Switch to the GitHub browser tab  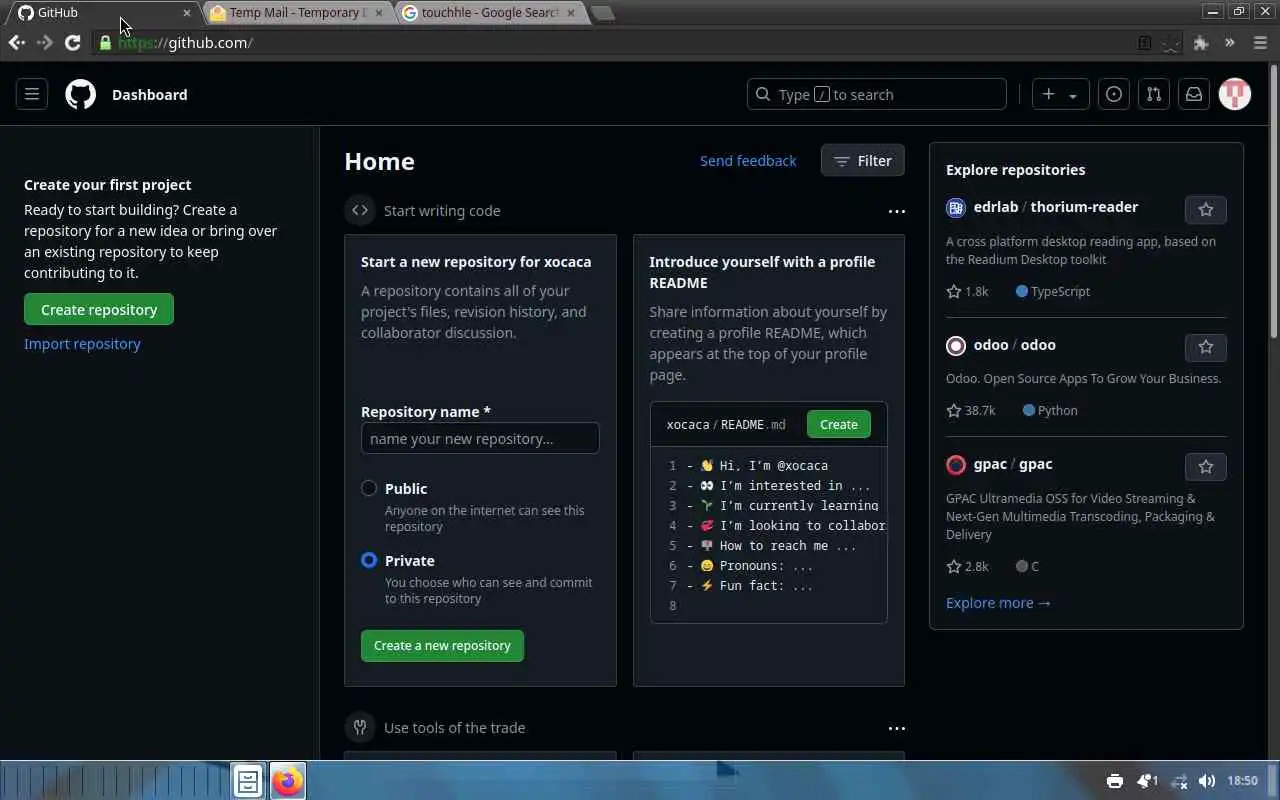[104, 13]
